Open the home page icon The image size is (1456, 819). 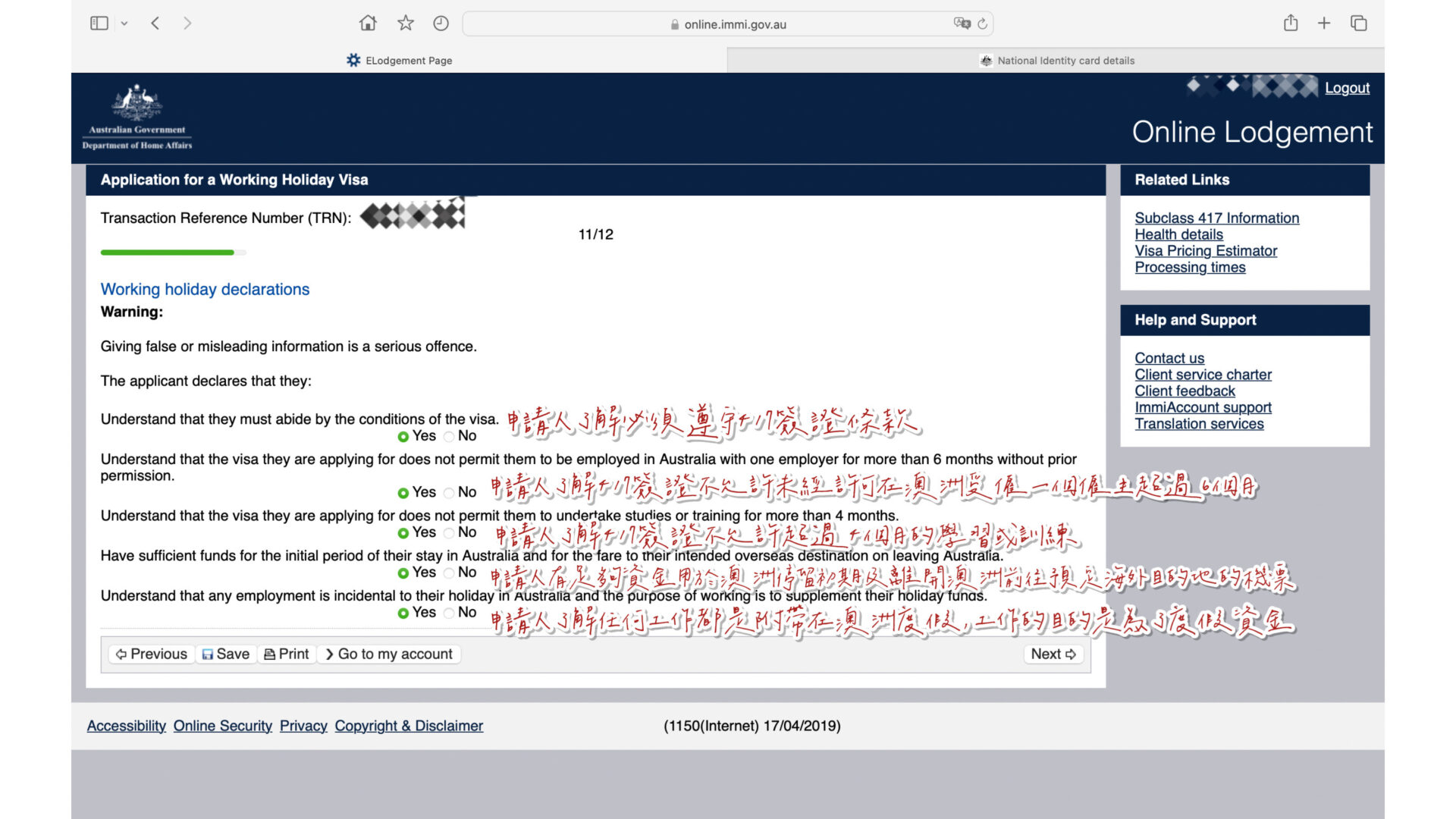(368, 24)
